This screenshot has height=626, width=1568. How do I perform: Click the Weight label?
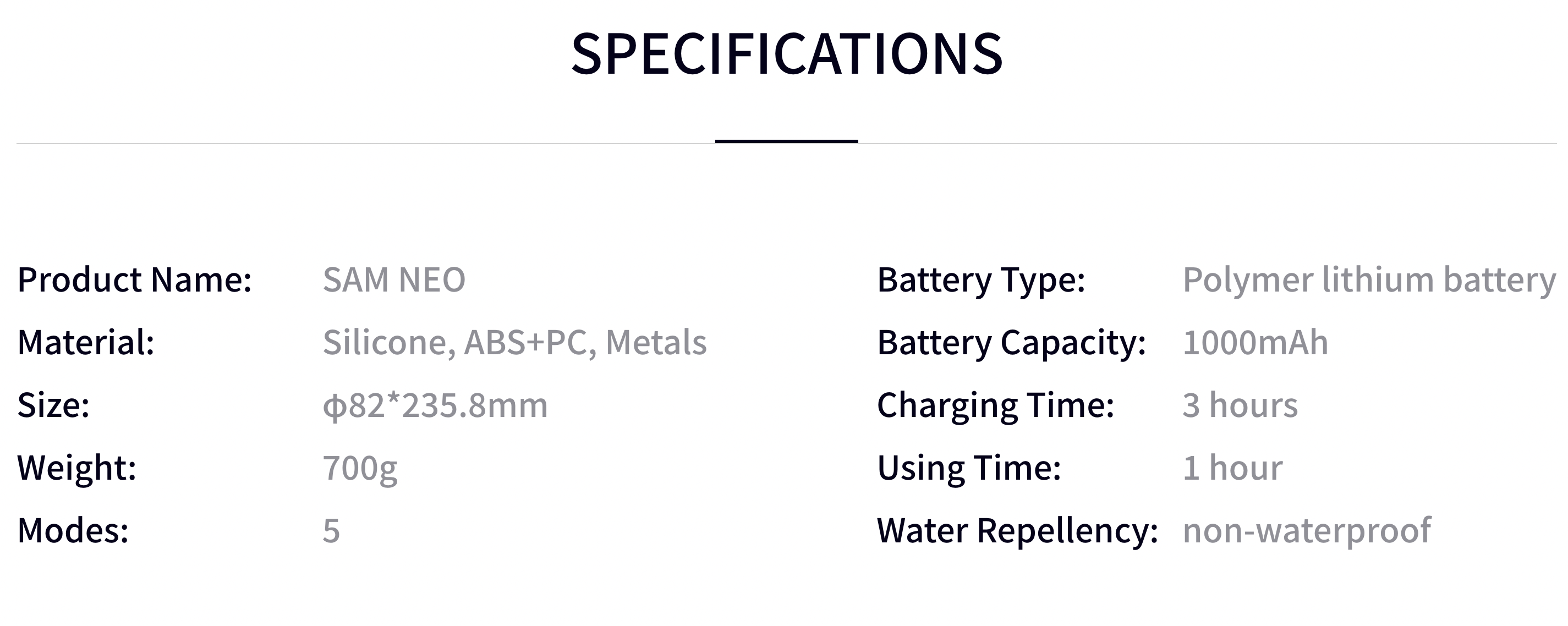coord(76,468)
